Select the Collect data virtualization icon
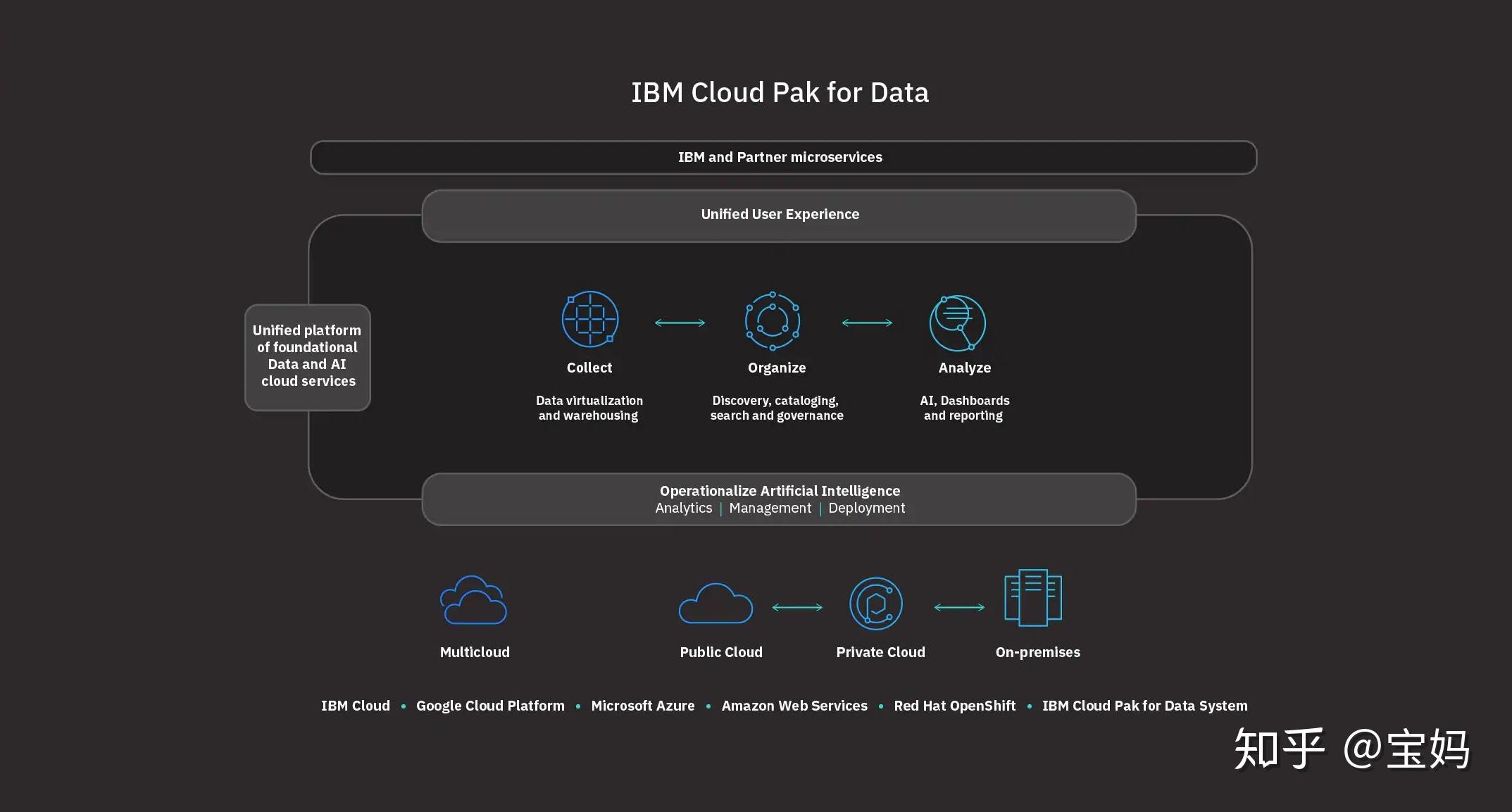This screenshot has height=812, width=1512. tap(589, 319)
